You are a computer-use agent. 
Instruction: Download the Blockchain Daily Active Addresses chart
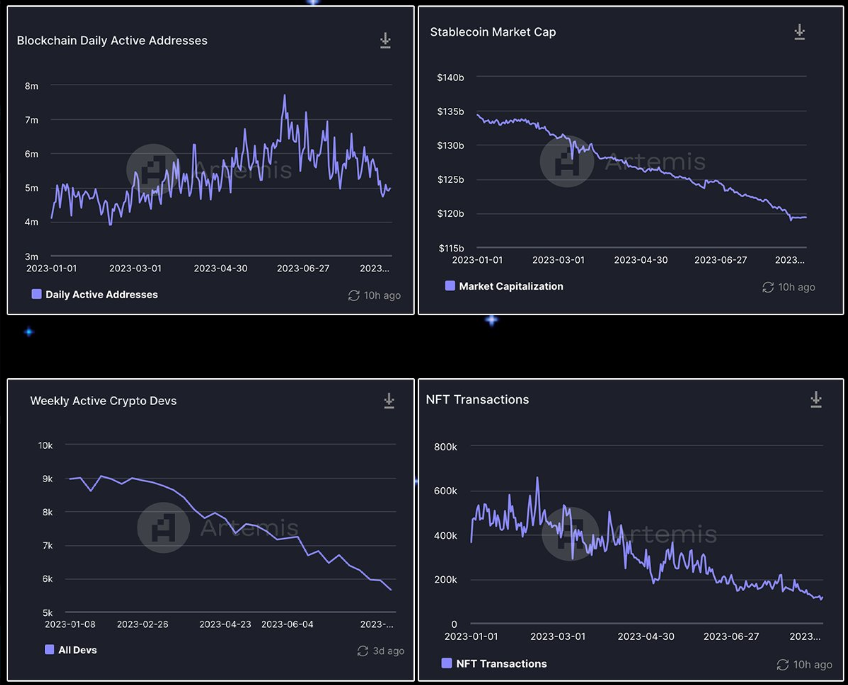tap(385, 41)
